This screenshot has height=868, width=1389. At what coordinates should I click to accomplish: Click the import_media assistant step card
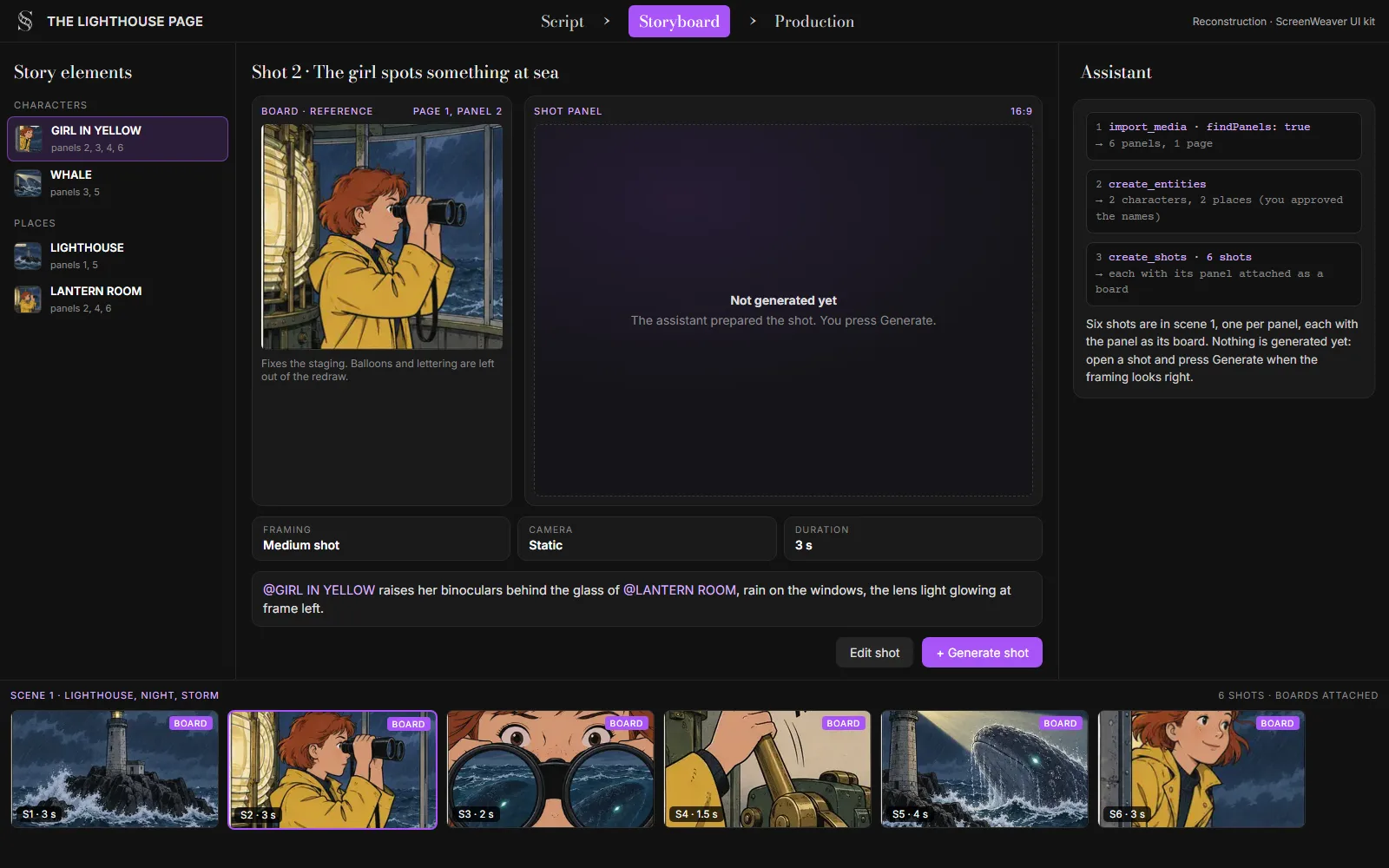(1223, 135)
